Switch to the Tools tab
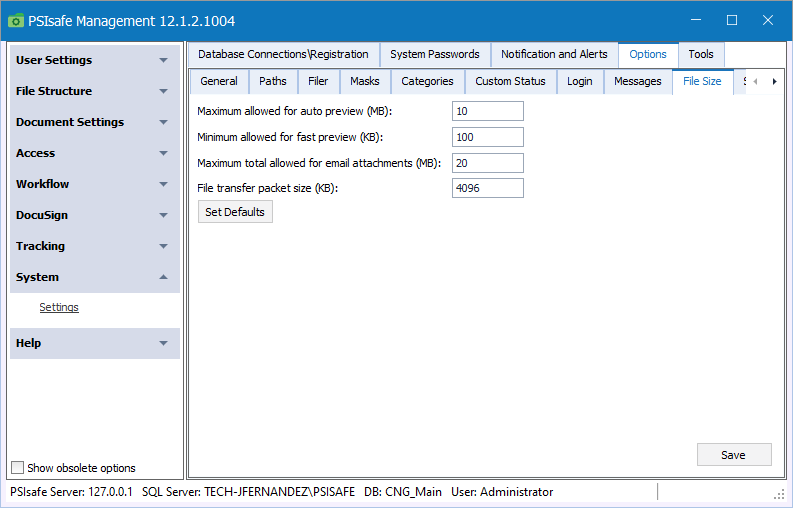This screenshot has height=508, width=793. [701, 54]
